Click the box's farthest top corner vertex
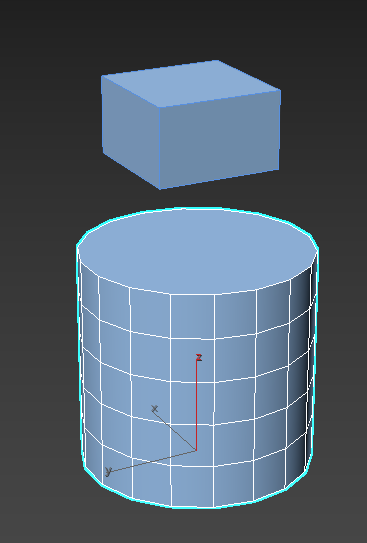Screen dimensions: 367x543 point(217,60)
